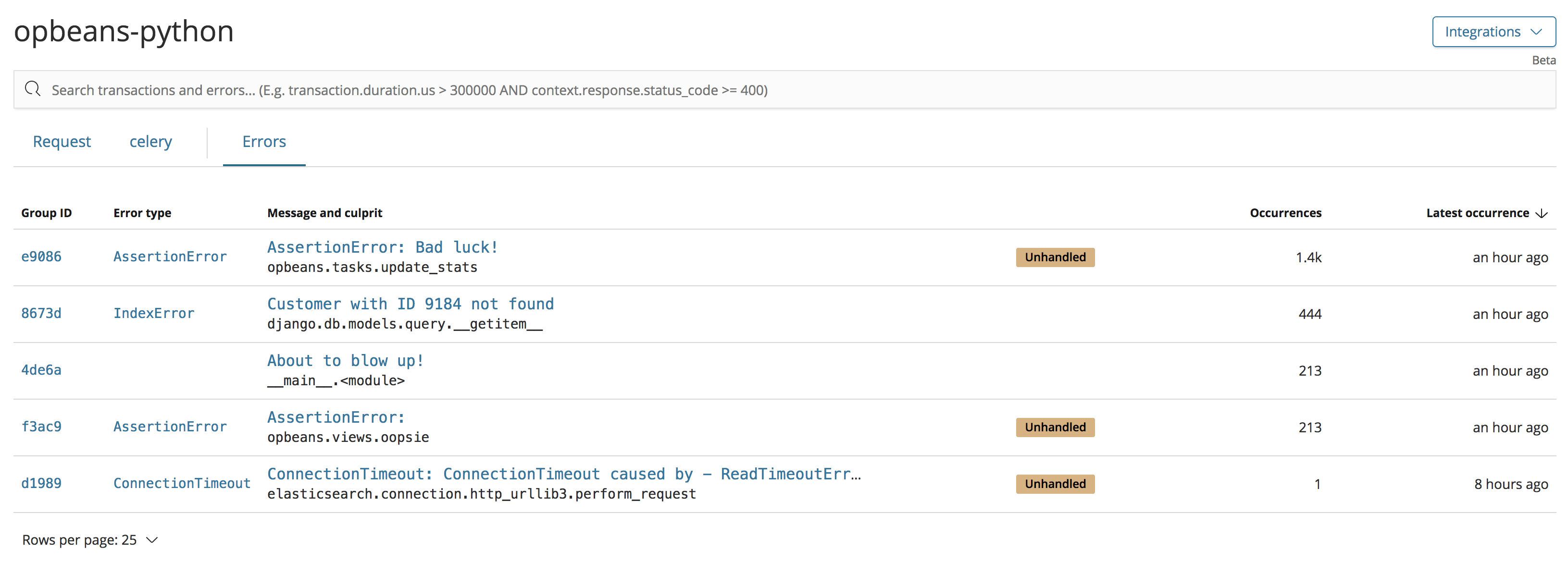The width and height of the screenshot is (1568, 562).
Task: Click the 444 occurrences value
Action: click(x=1310, y=314)
